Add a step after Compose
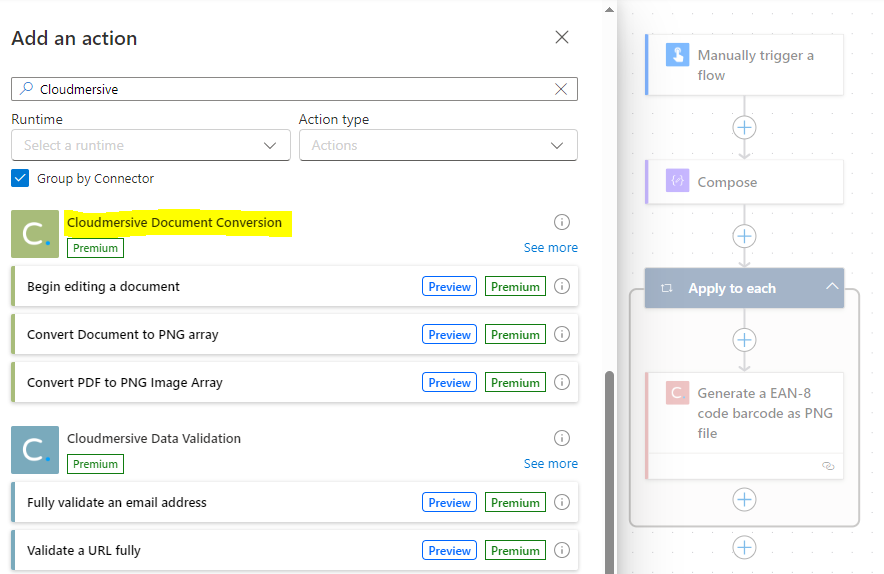884x574 pixels. 744,236
